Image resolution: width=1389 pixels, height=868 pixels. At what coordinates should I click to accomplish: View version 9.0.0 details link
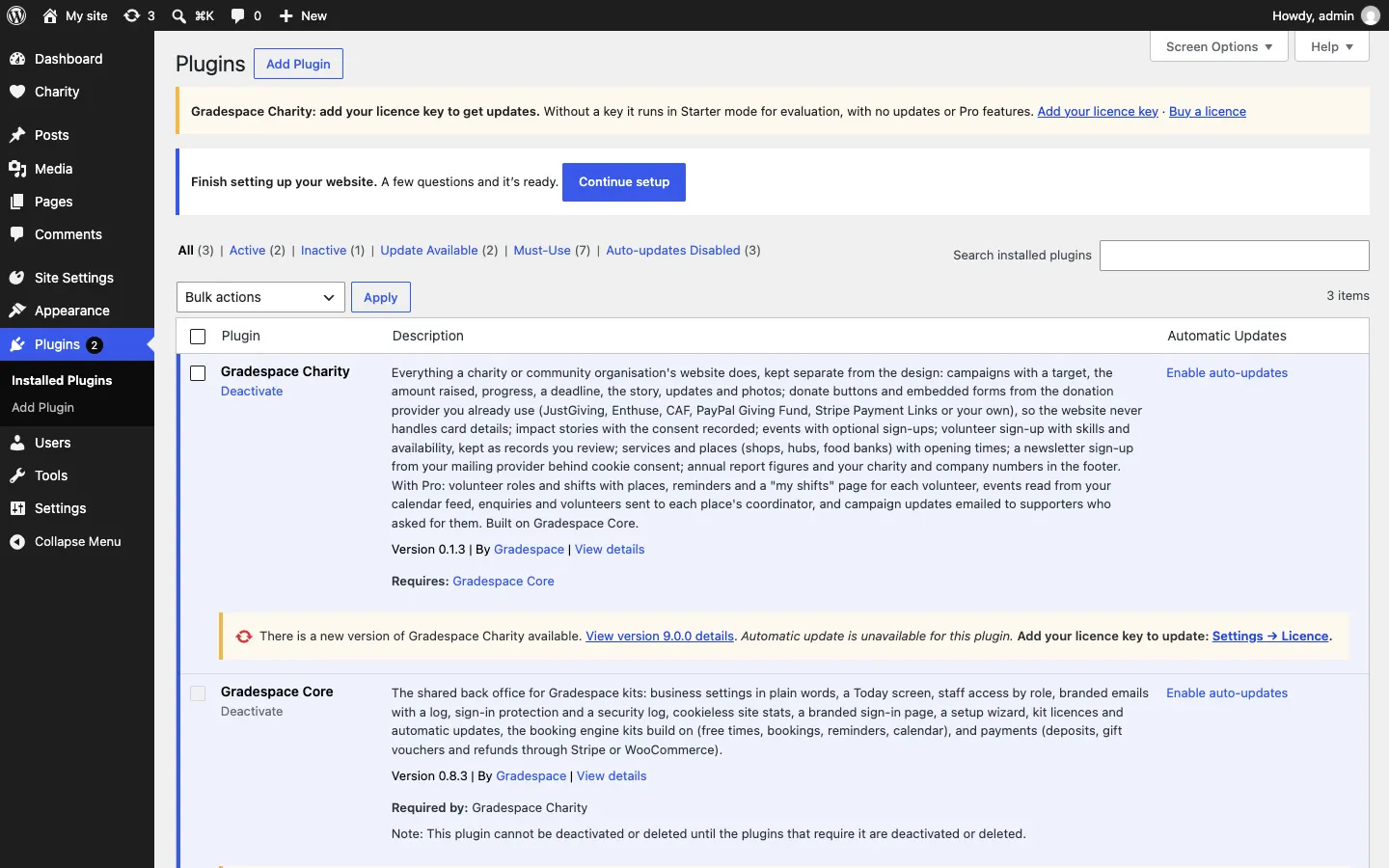(x=660, y=637)
